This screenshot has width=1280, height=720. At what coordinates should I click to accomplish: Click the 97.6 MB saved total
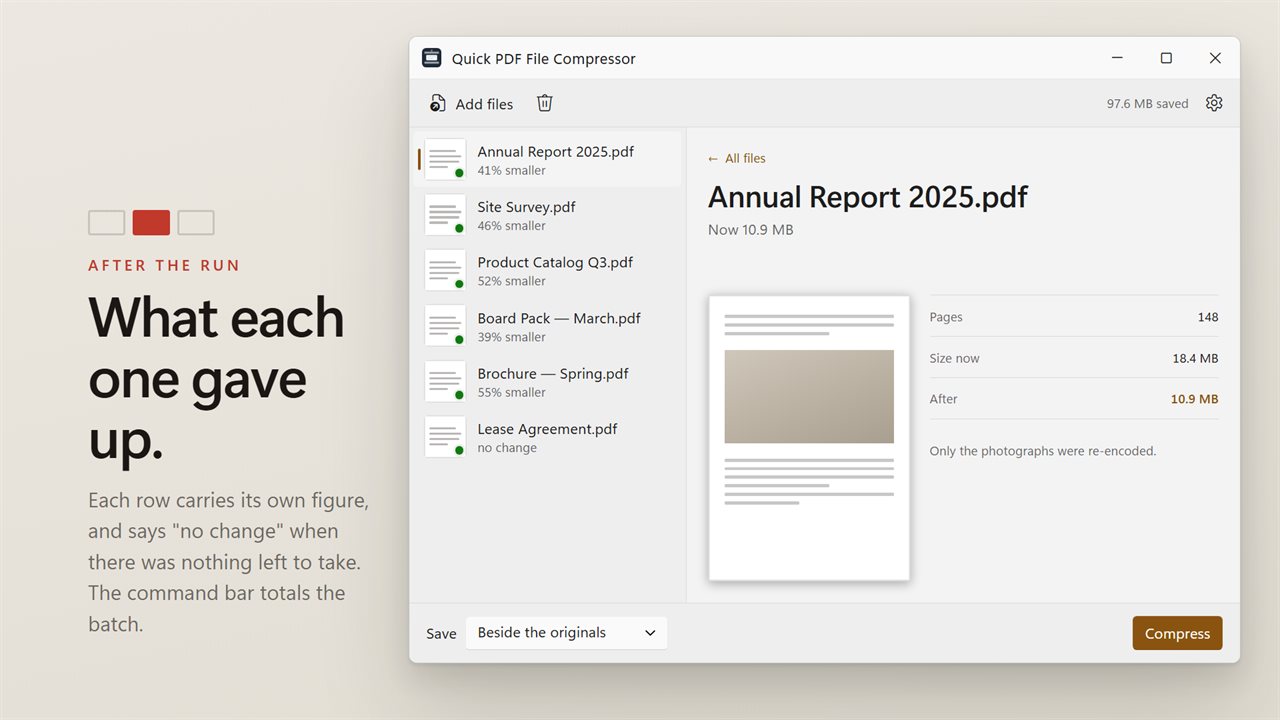[x=1147, y=104]
